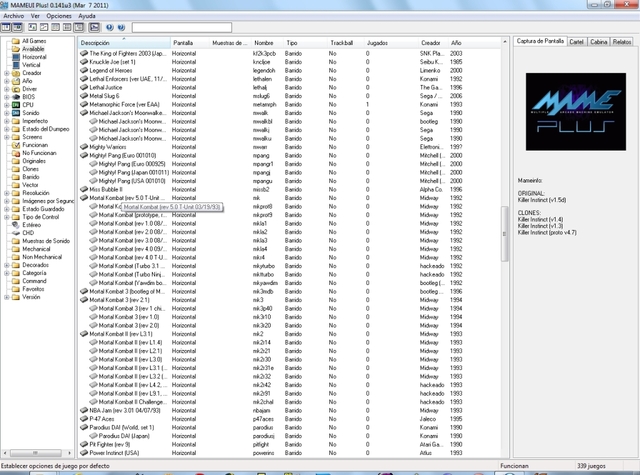Click the console-style toolbar icon beside the info icon
The width and height of the screenshot is (640, 475).
[94, 27]
